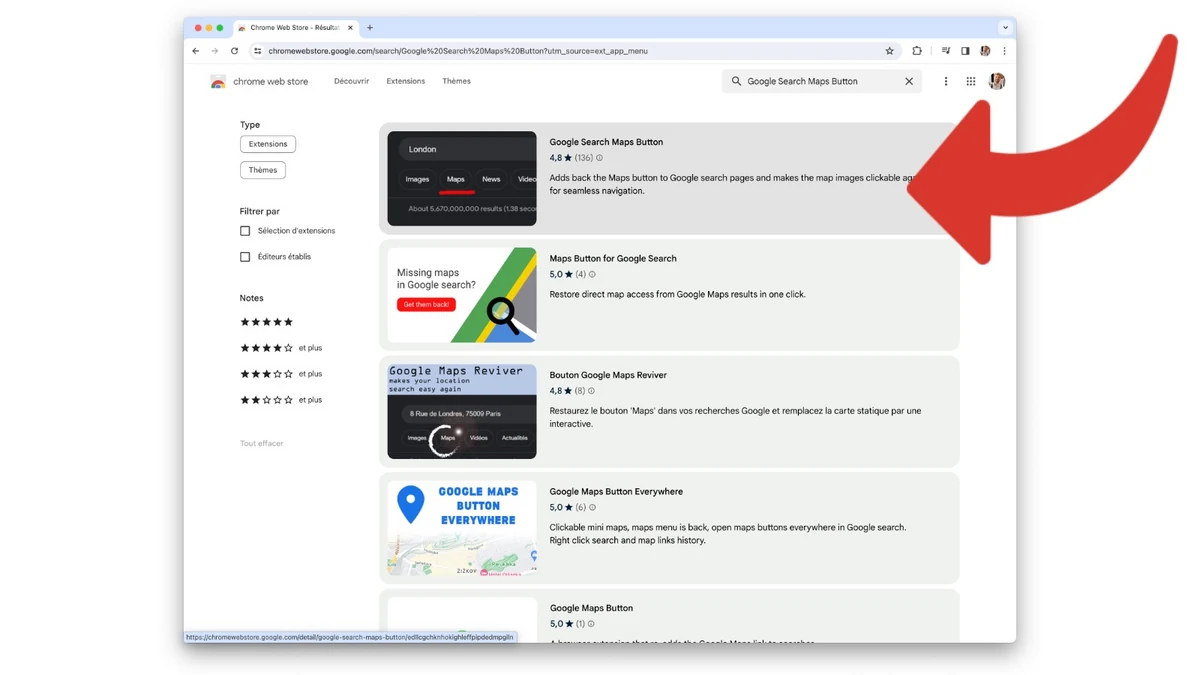The height and width of the screenshot is (675, 1200).
Task: Click description 'Adds back the Maps button'
Action: [x=732, y=184]
